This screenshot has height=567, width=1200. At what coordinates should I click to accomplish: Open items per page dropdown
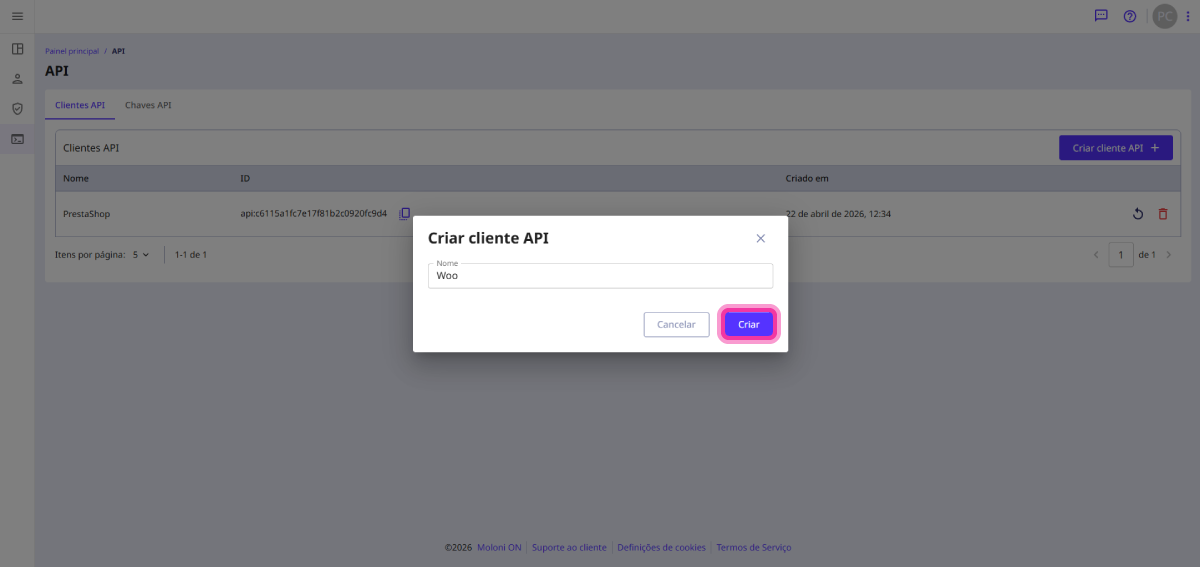[140, 255]
